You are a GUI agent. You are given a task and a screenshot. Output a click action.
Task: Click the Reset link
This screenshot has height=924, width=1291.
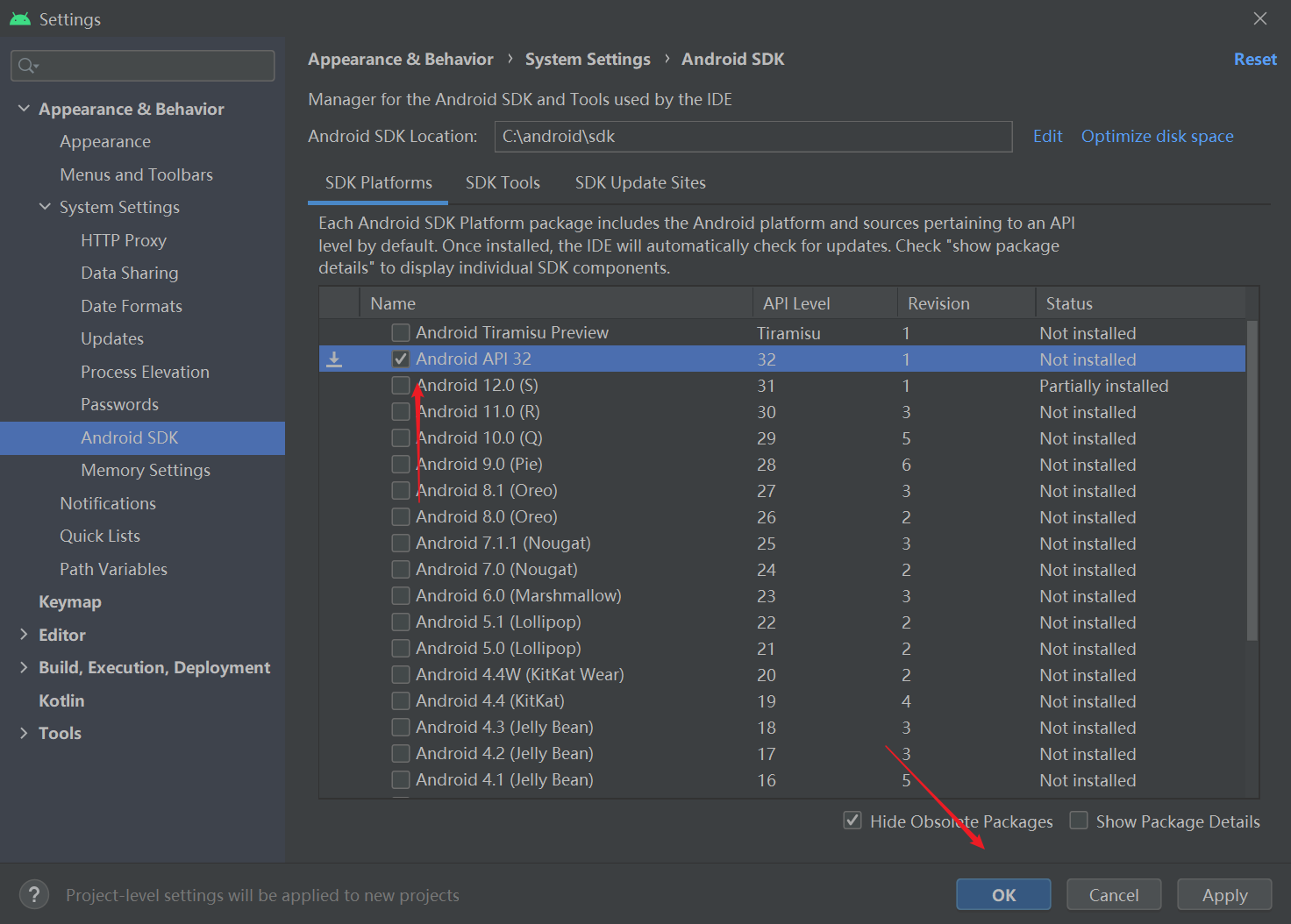pyautogui.click(x=1255, y=59)
